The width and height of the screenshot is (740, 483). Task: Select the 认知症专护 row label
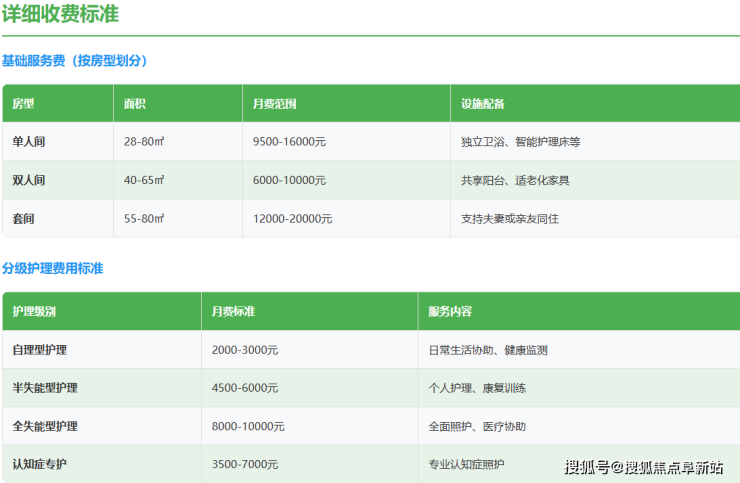point(40,464)
